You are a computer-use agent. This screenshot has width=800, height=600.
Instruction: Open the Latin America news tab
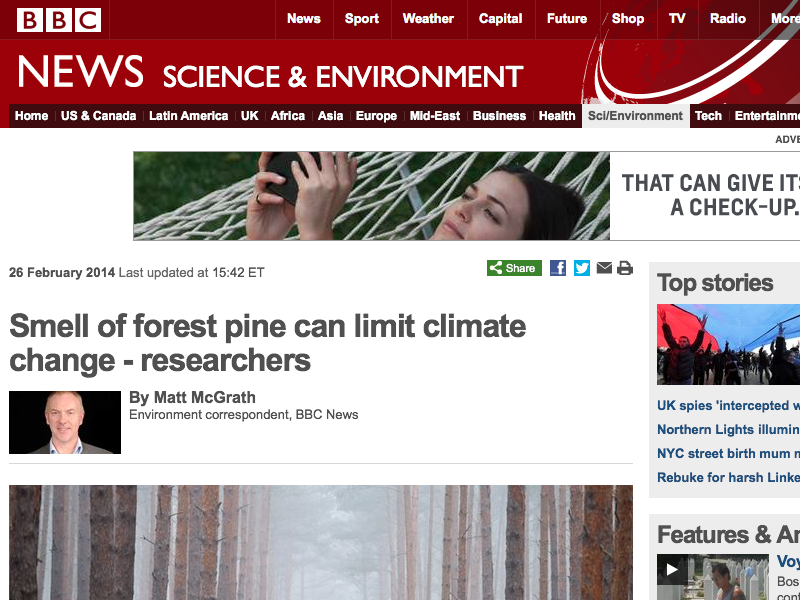click(x=188, y=116)
